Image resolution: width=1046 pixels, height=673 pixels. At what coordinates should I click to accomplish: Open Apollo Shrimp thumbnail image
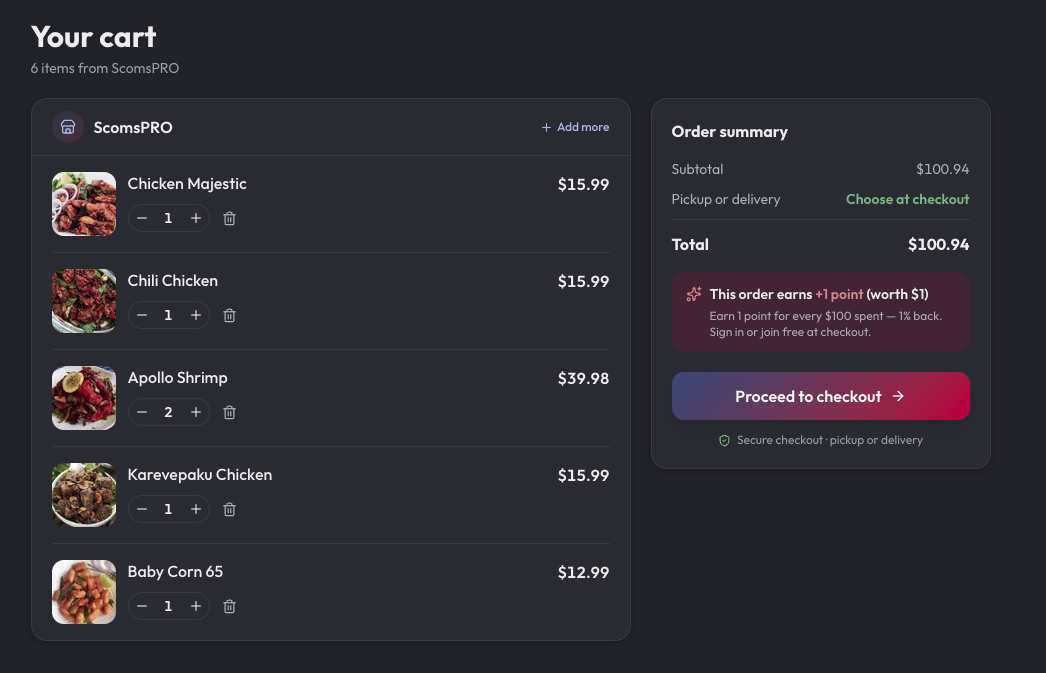84,398
